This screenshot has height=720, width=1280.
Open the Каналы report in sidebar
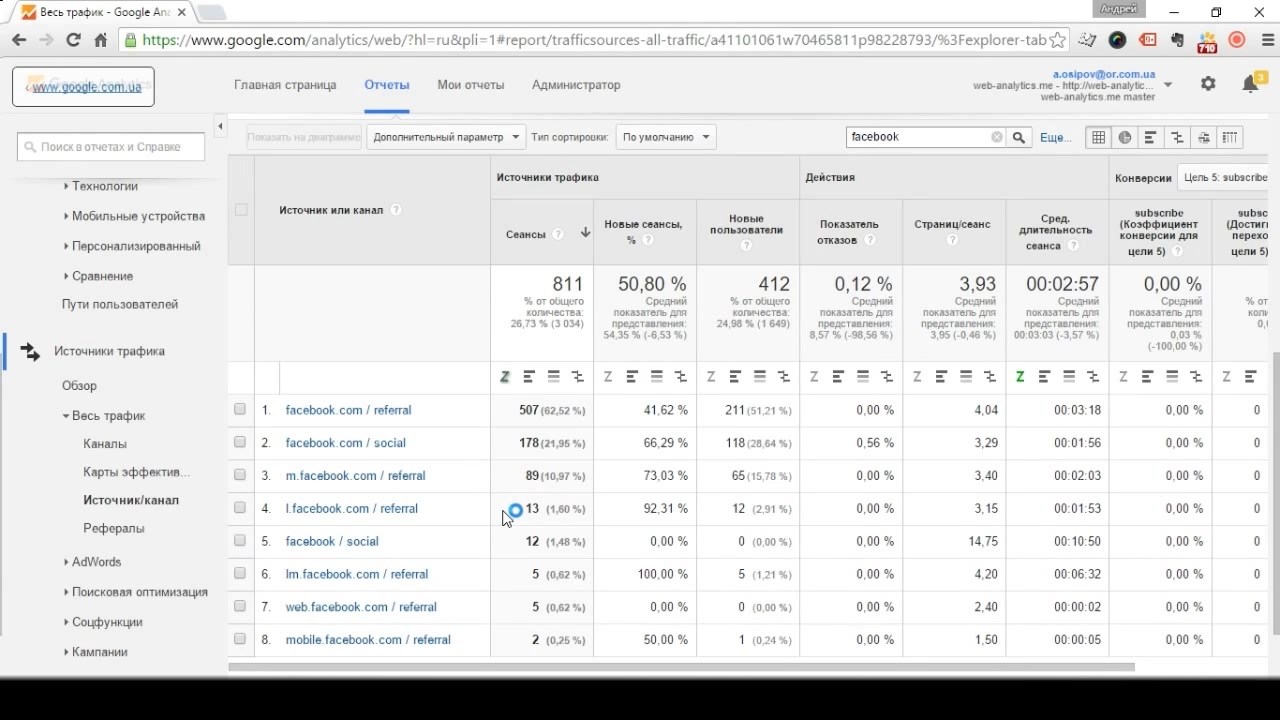tap(105, 444)
